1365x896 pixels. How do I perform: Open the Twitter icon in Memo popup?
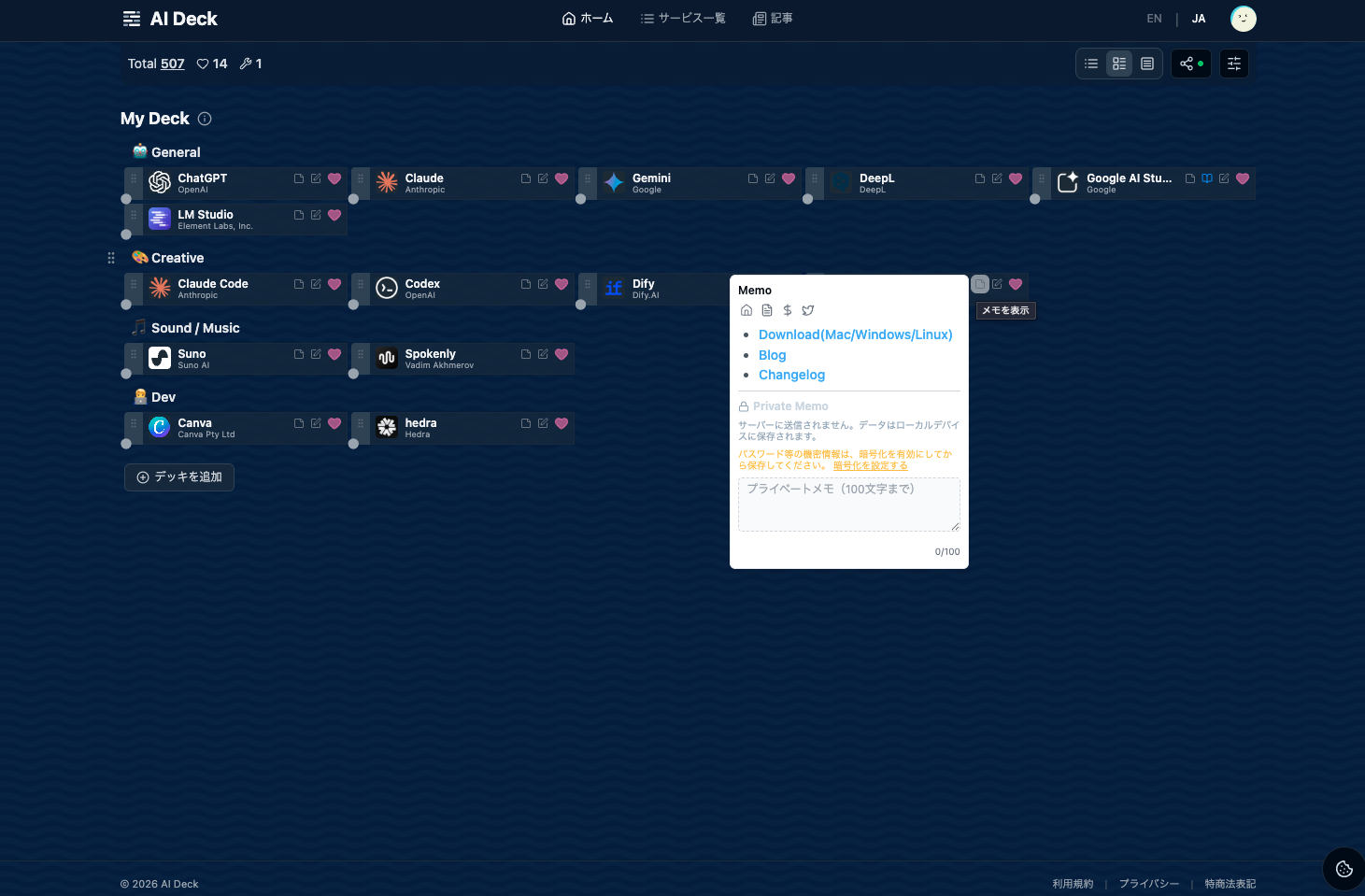pos(808,310)
